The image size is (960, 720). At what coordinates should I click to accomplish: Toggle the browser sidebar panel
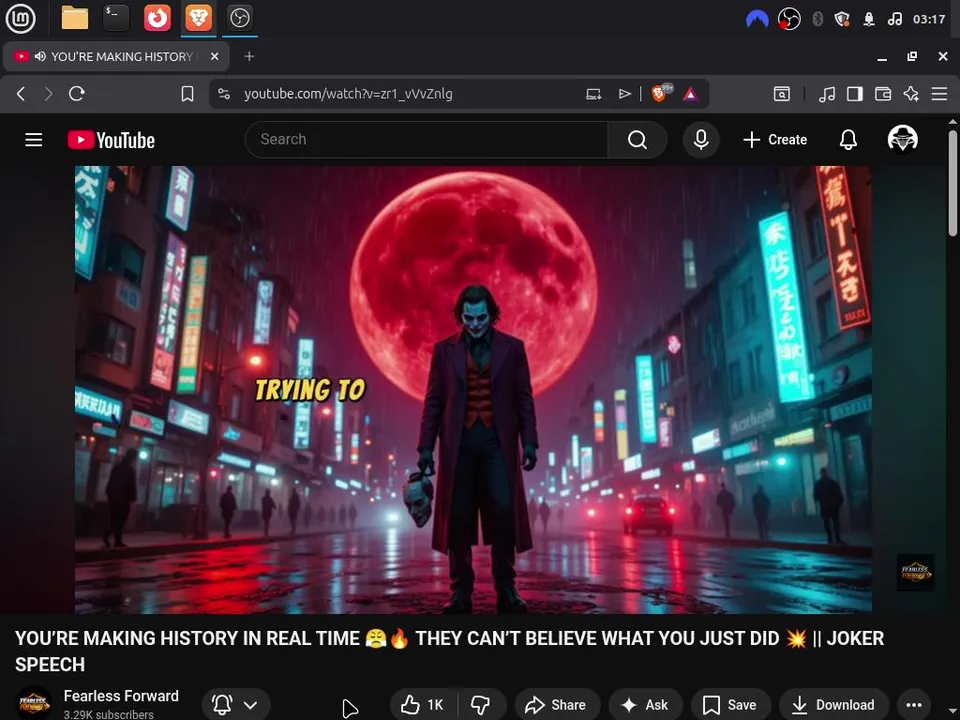[x=855, y=94]
